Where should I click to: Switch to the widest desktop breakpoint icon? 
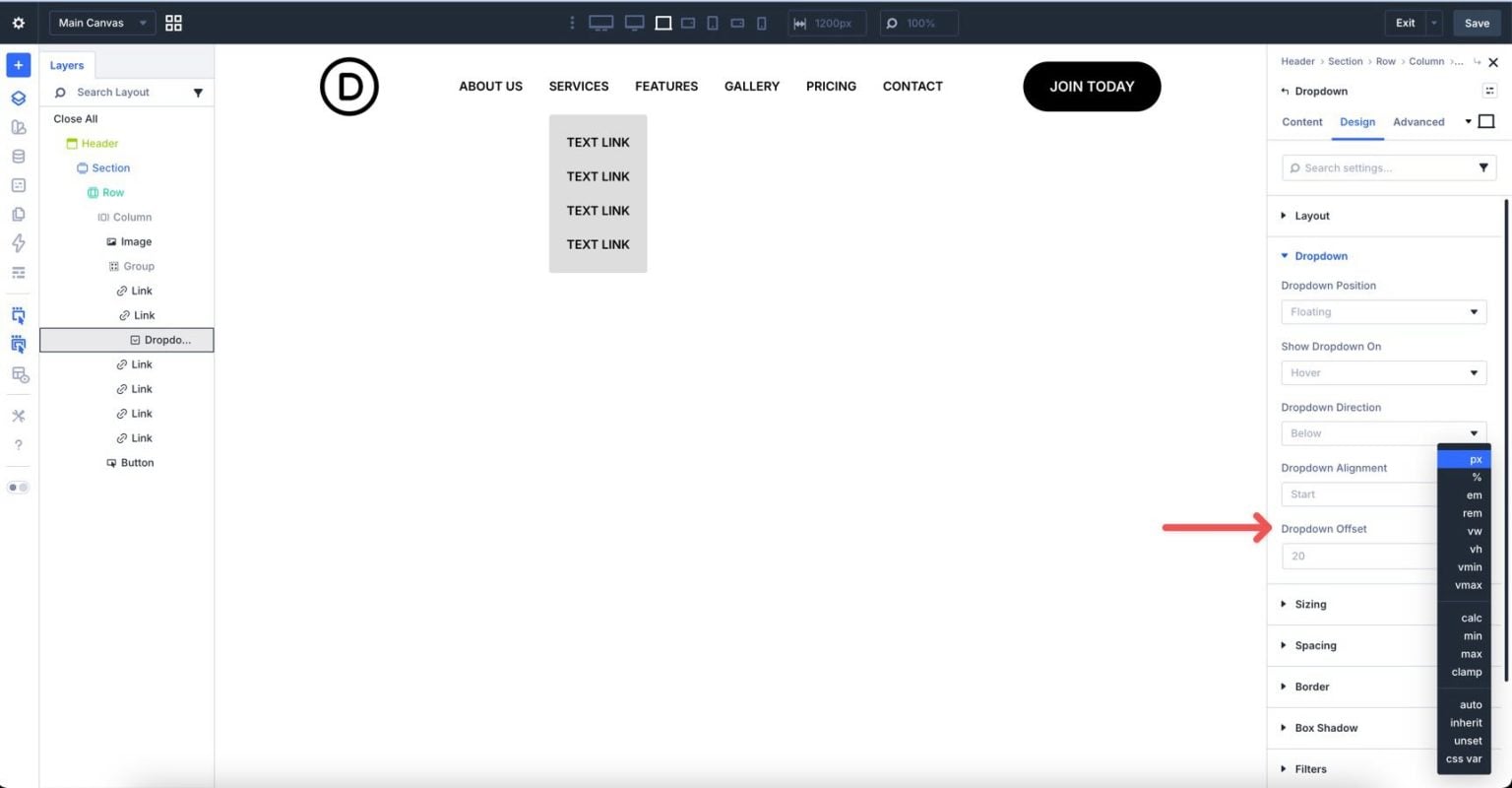click(x=600, y=23)
